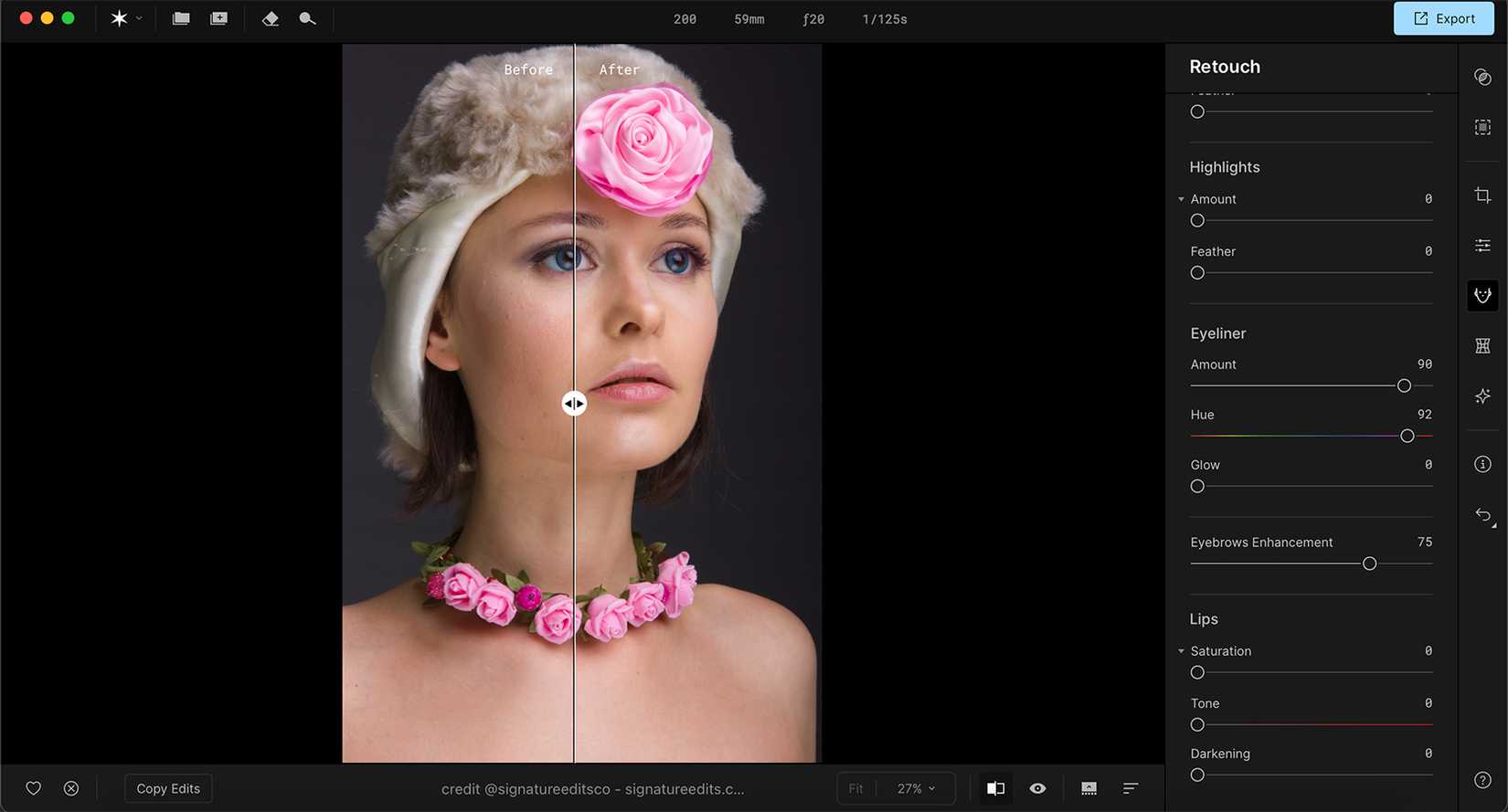Select the eraser tool icon
Screen dimensions: 1508x812
coord(271,18)
